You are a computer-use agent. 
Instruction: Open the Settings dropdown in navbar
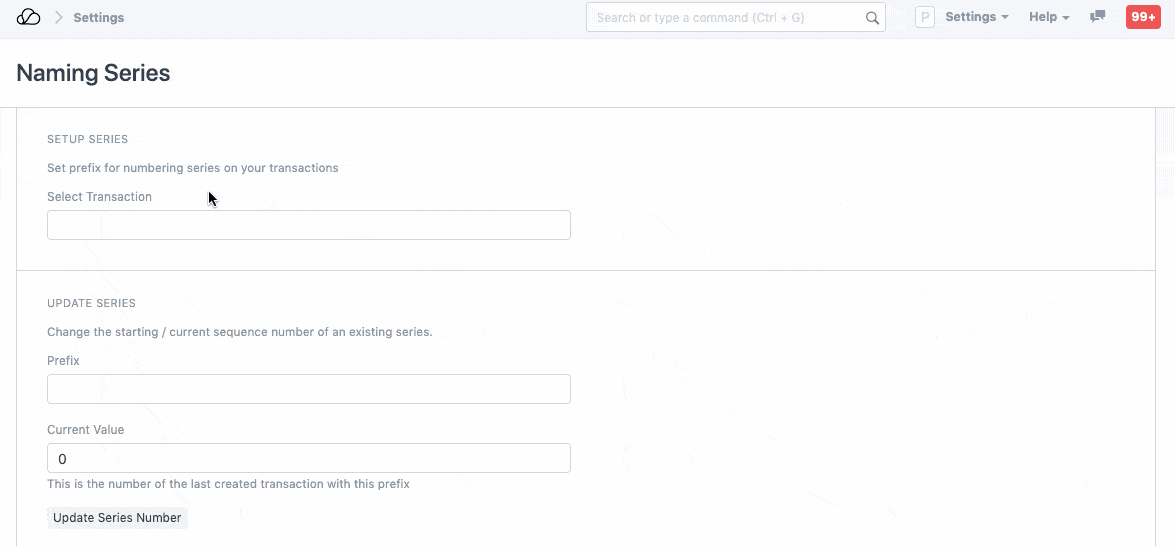tap(976, 17)
